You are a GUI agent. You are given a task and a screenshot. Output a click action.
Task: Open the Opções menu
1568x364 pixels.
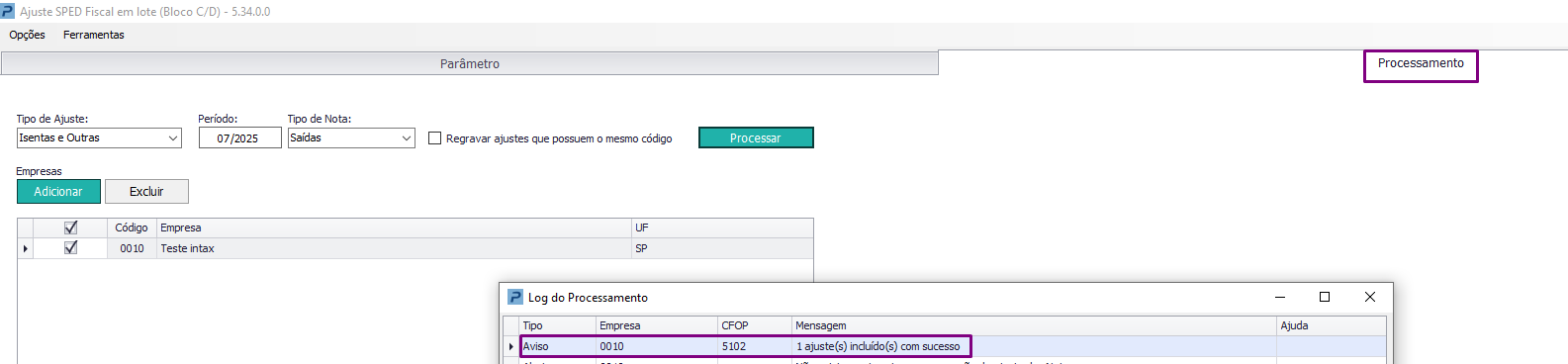pos(28,35)
